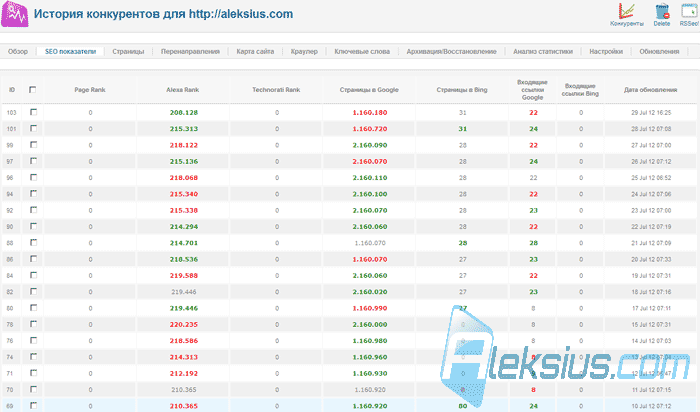Go to the Страницы tab
The image size is (700, 412).
pyautogui.click(x=128, y=51)
